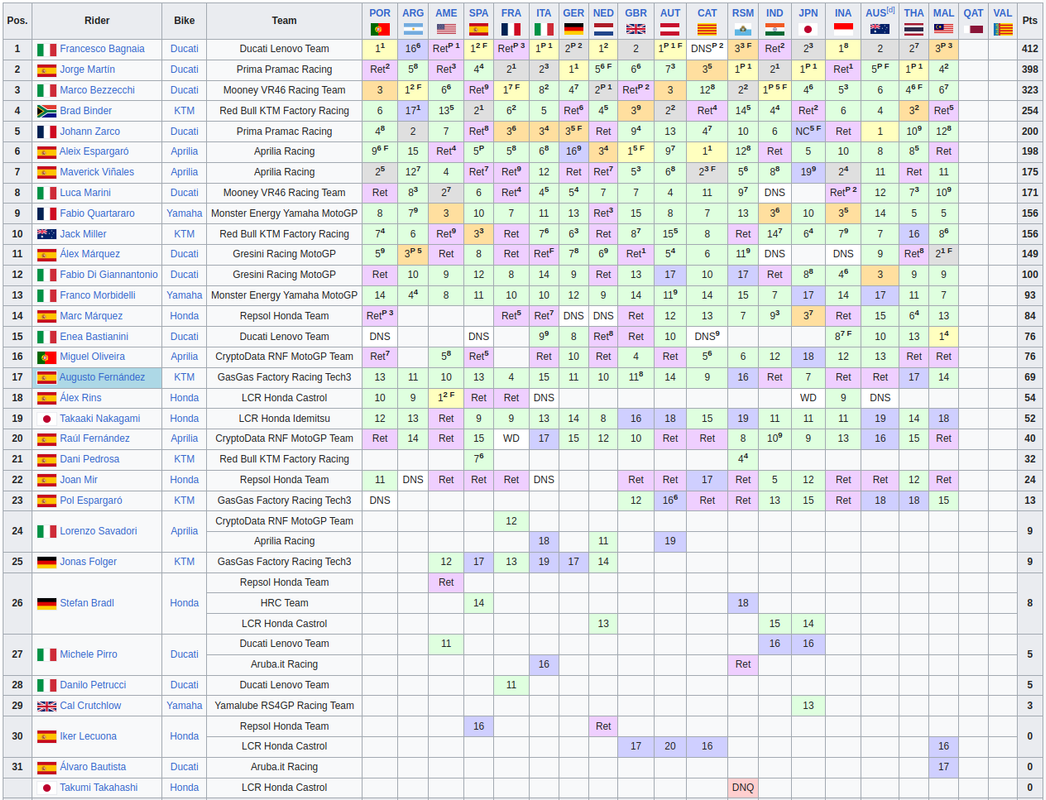Open the MAL race header link
This screenshot has height=800, width=1046.
(x=943, y=13)
